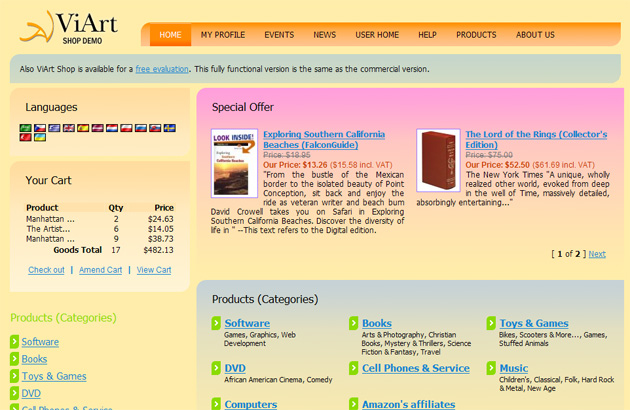Viewport: 630px width, 410px height.
Task: Click green arrow beside sidebar Toys & Games
Action: [14, 376]
